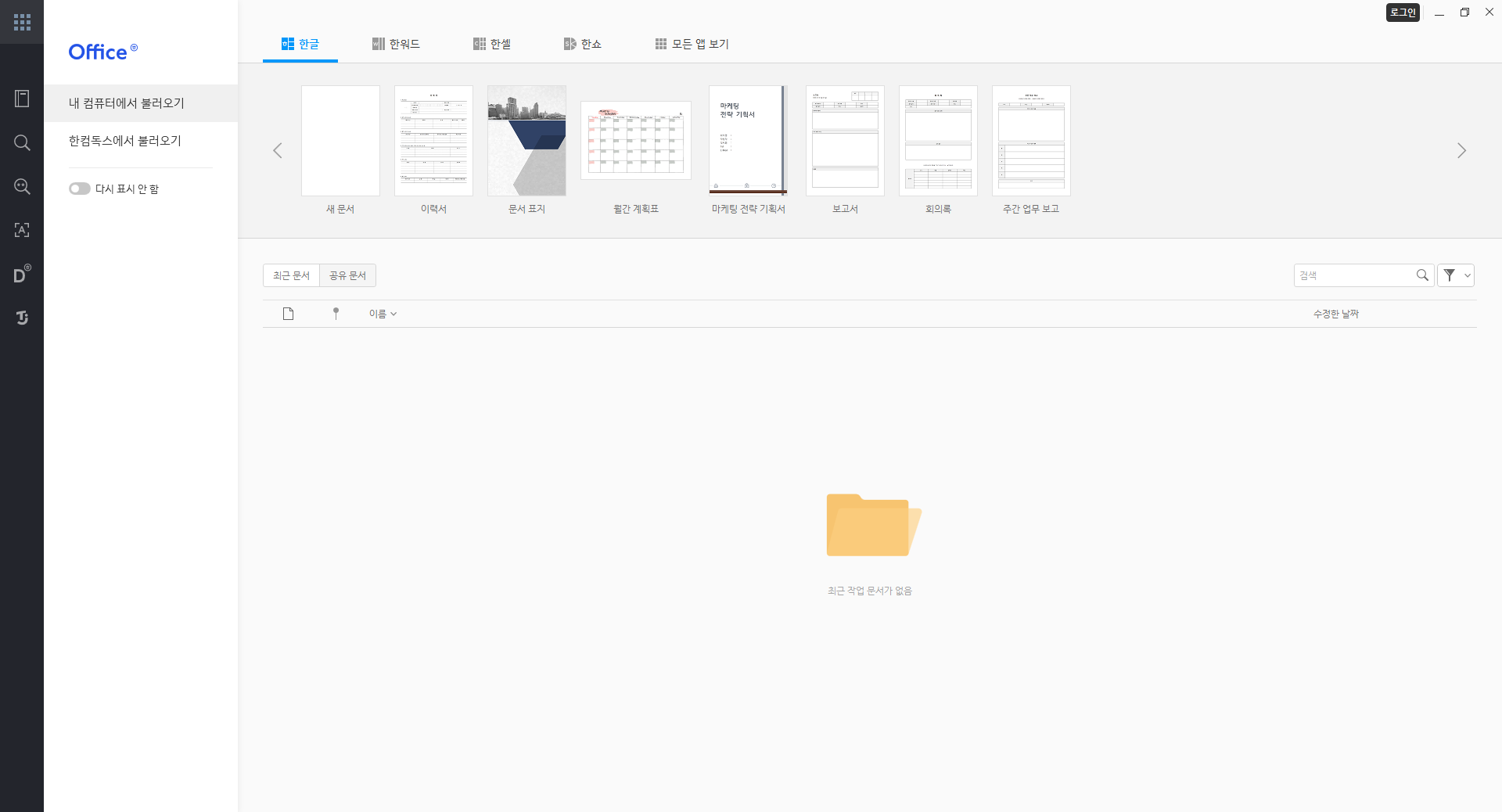The image size is (1502, 812).
Task: Open the '월간 계획표' template thumbnail
Action: point(636,141)
